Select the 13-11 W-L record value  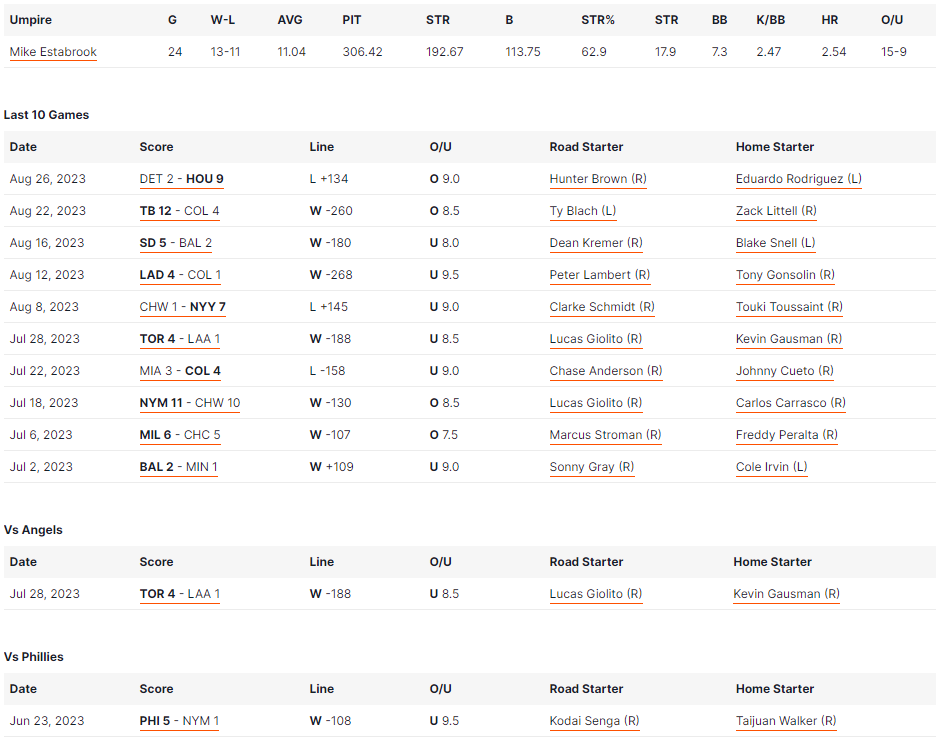click(225, 52)
